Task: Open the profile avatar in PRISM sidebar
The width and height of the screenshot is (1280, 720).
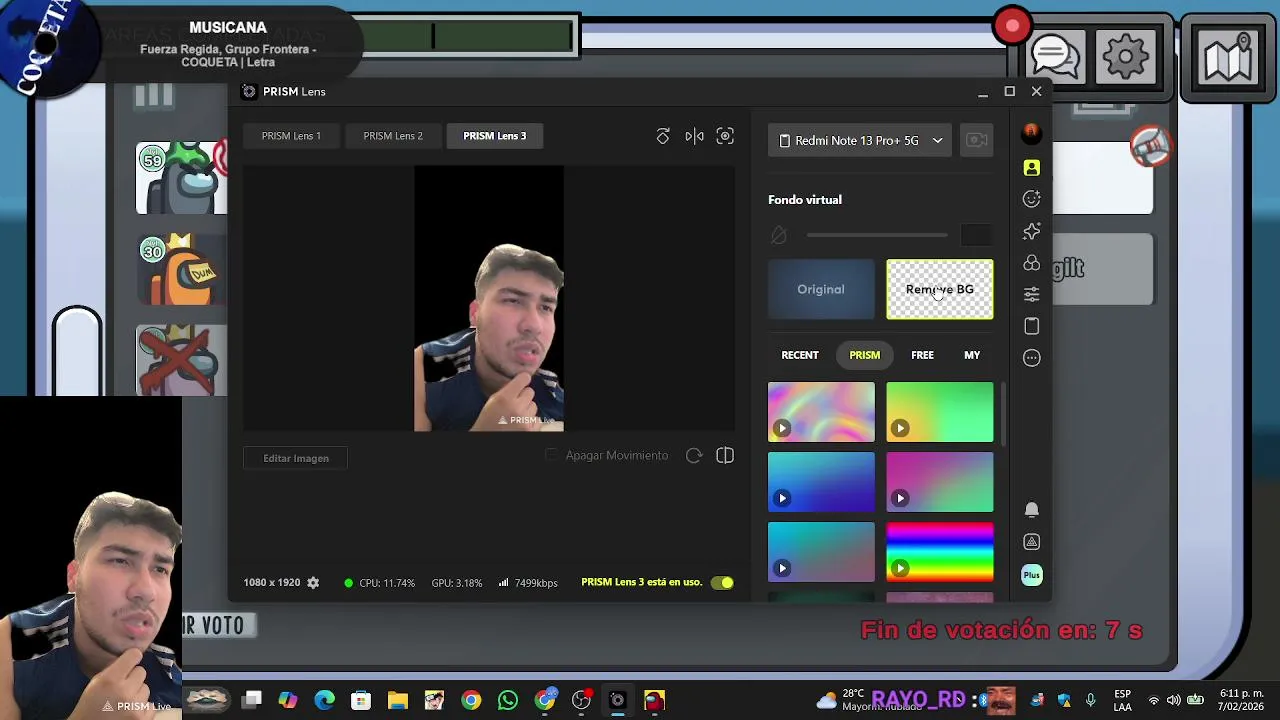Action: tap(1031, 133)
